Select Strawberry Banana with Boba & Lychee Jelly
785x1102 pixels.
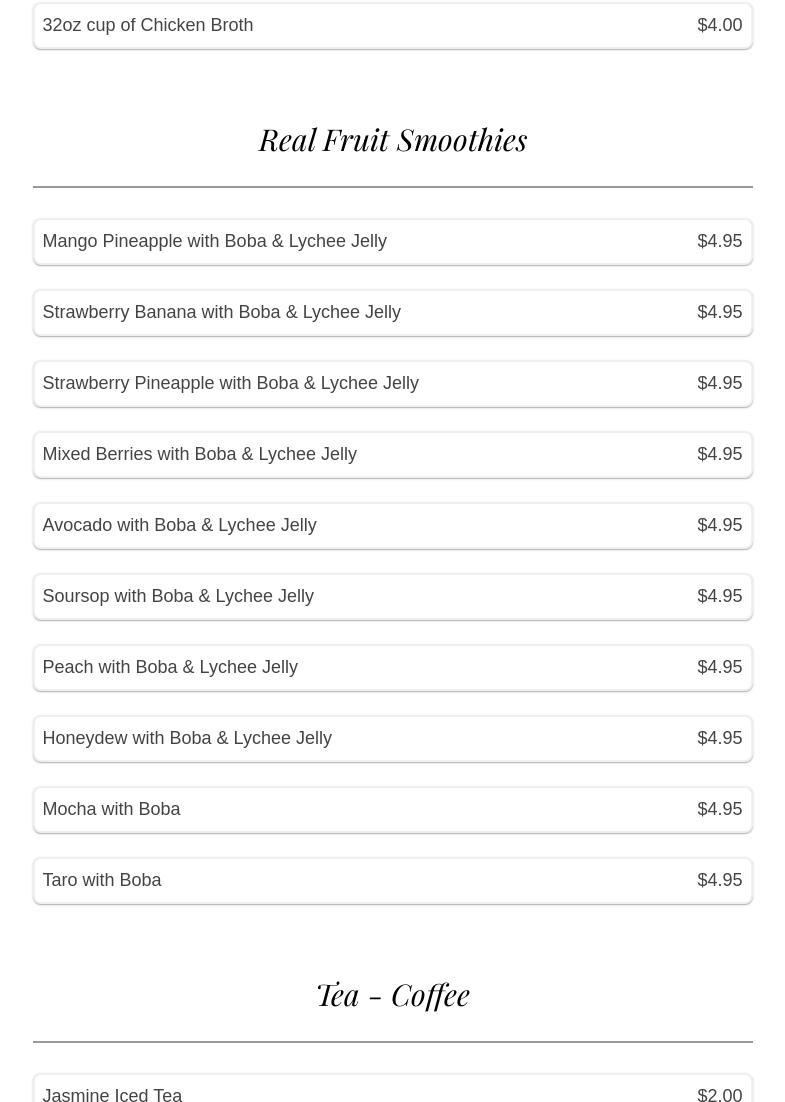[221, 312]
